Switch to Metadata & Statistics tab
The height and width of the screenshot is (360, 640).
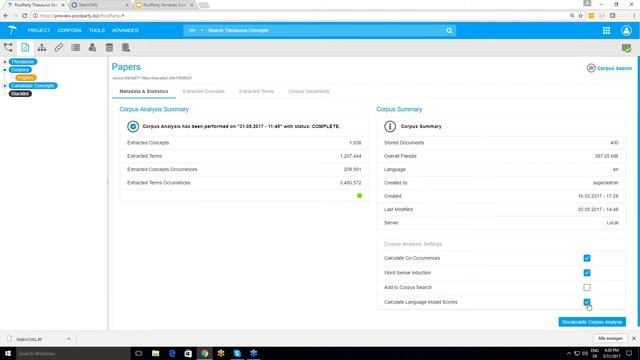tap(144, 91)
